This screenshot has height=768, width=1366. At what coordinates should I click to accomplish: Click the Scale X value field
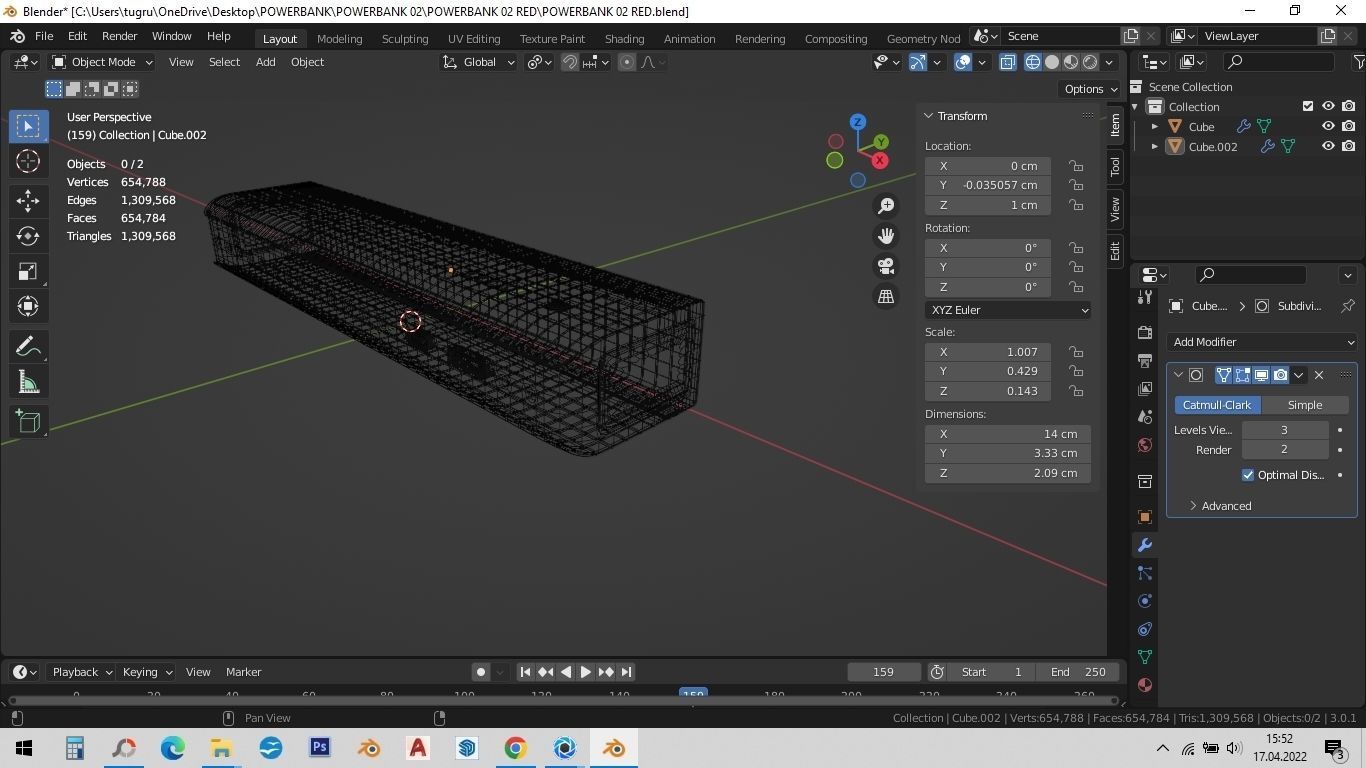(x=988, y=352)
